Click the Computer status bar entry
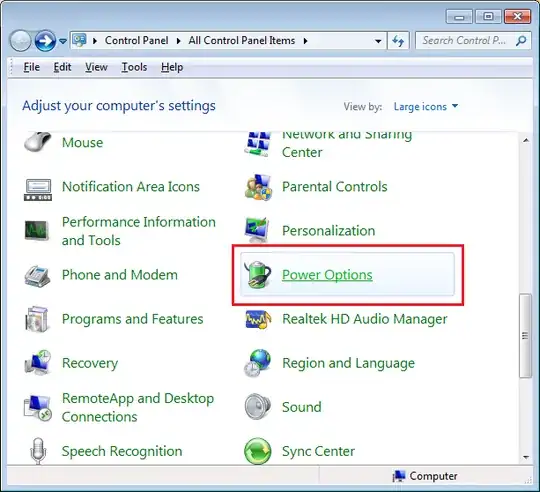This screenshot has height=492, width=540. point(426,476)
